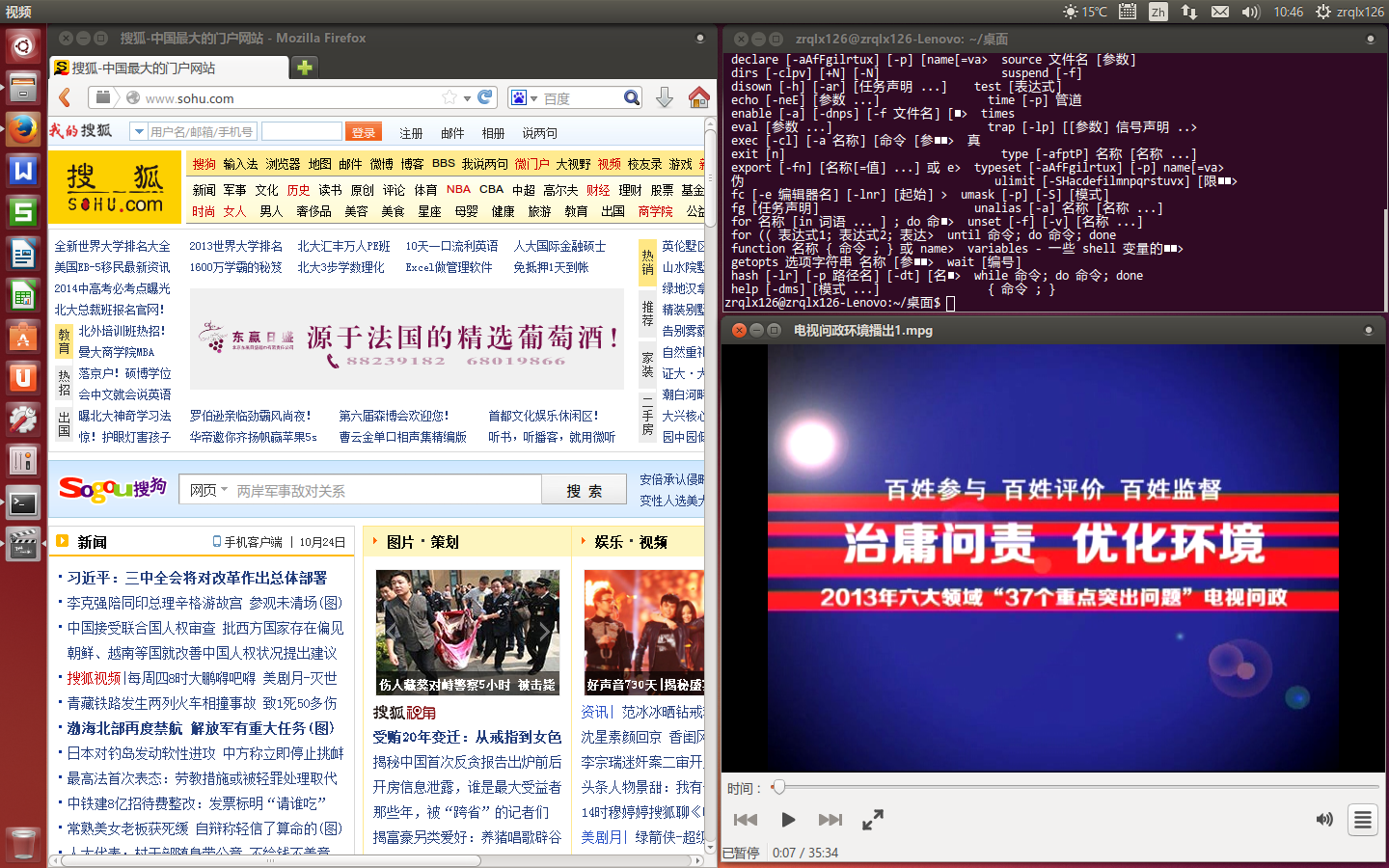Toggle the video player sidebar button
This screenshot has height=868, width=1389.
coord(1363,820)
